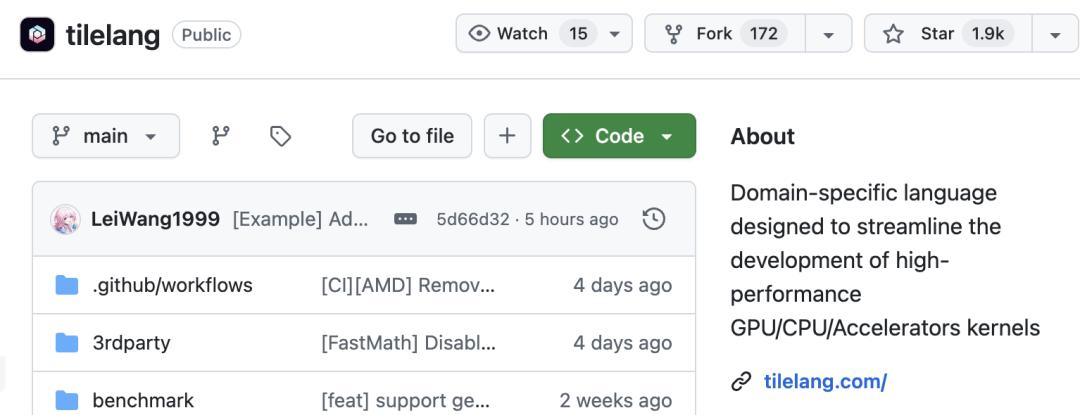
Task: Expand commit message ellipsis icon
Action: coord(405,219)
